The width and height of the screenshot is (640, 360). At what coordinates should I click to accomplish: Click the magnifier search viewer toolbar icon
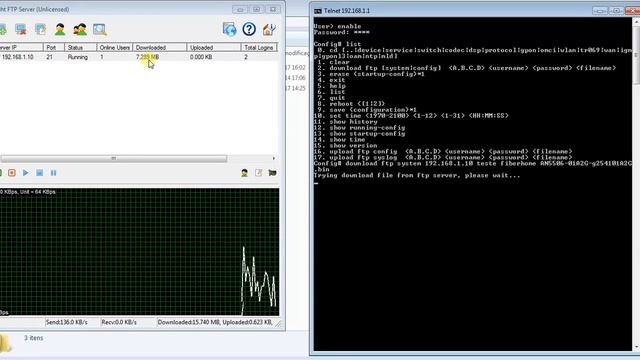point(100,29)
